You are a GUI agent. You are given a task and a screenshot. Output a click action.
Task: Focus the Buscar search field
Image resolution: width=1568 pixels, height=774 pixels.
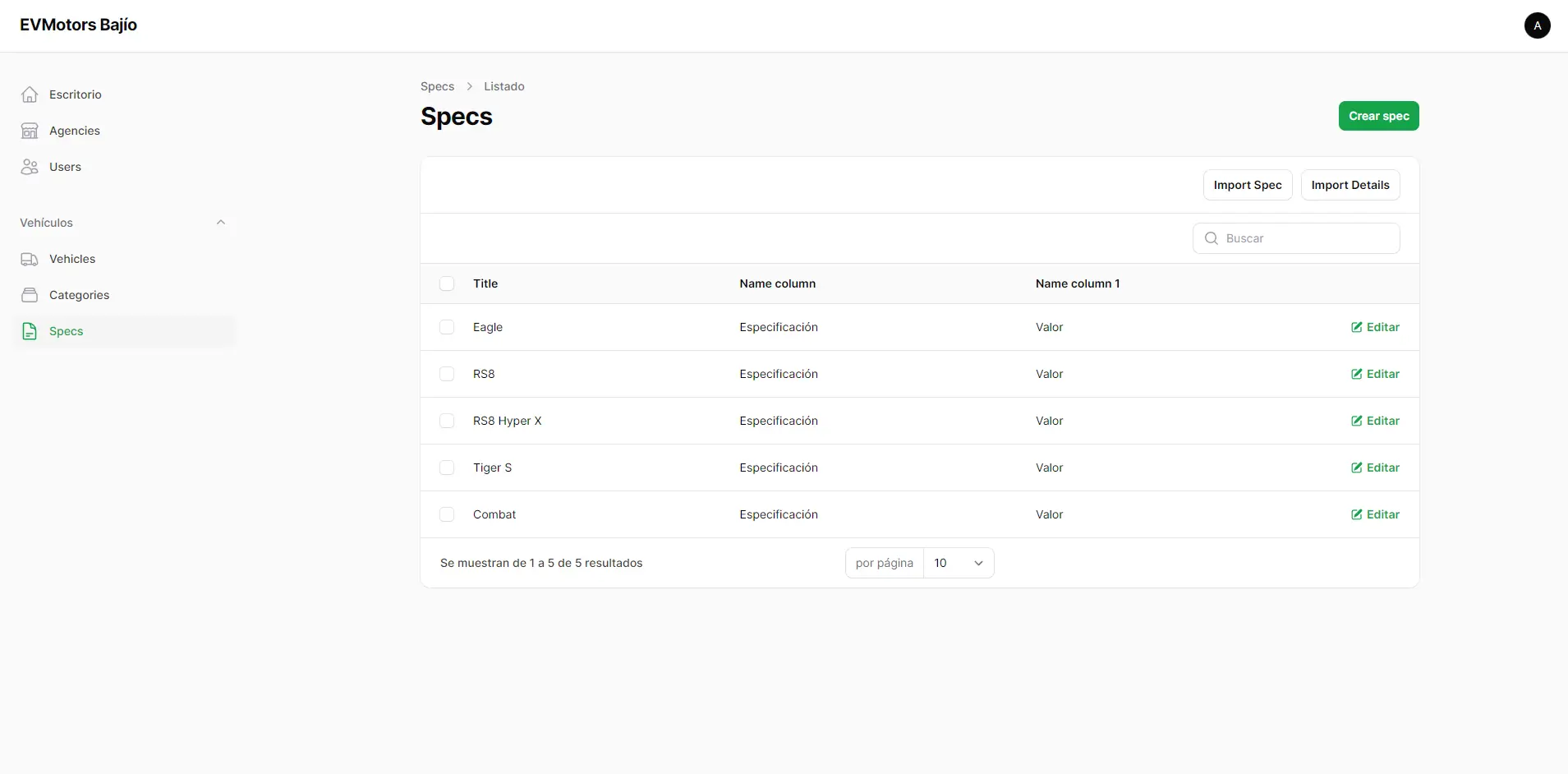[x=1296, y=238]
